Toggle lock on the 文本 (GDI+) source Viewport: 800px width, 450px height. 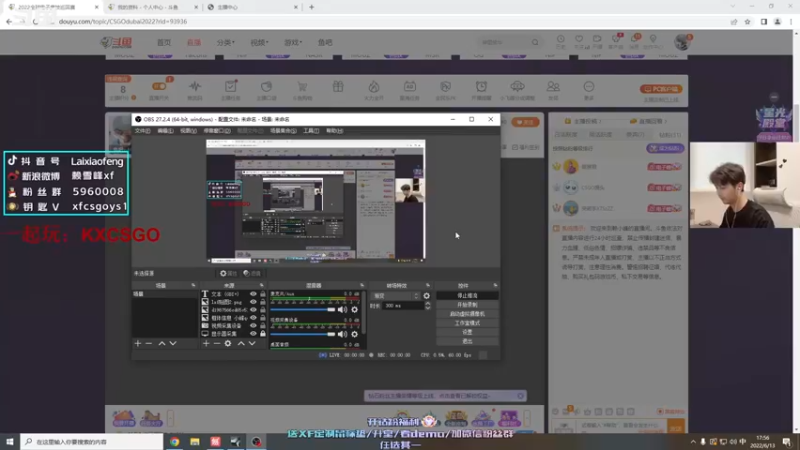coord(263,294)
